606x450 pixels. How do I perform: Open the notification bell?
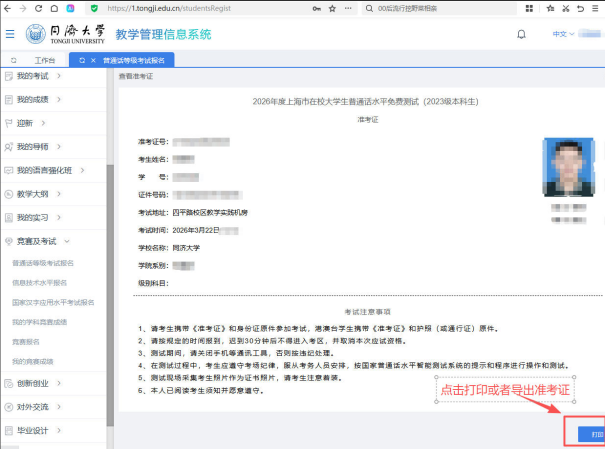521,34
